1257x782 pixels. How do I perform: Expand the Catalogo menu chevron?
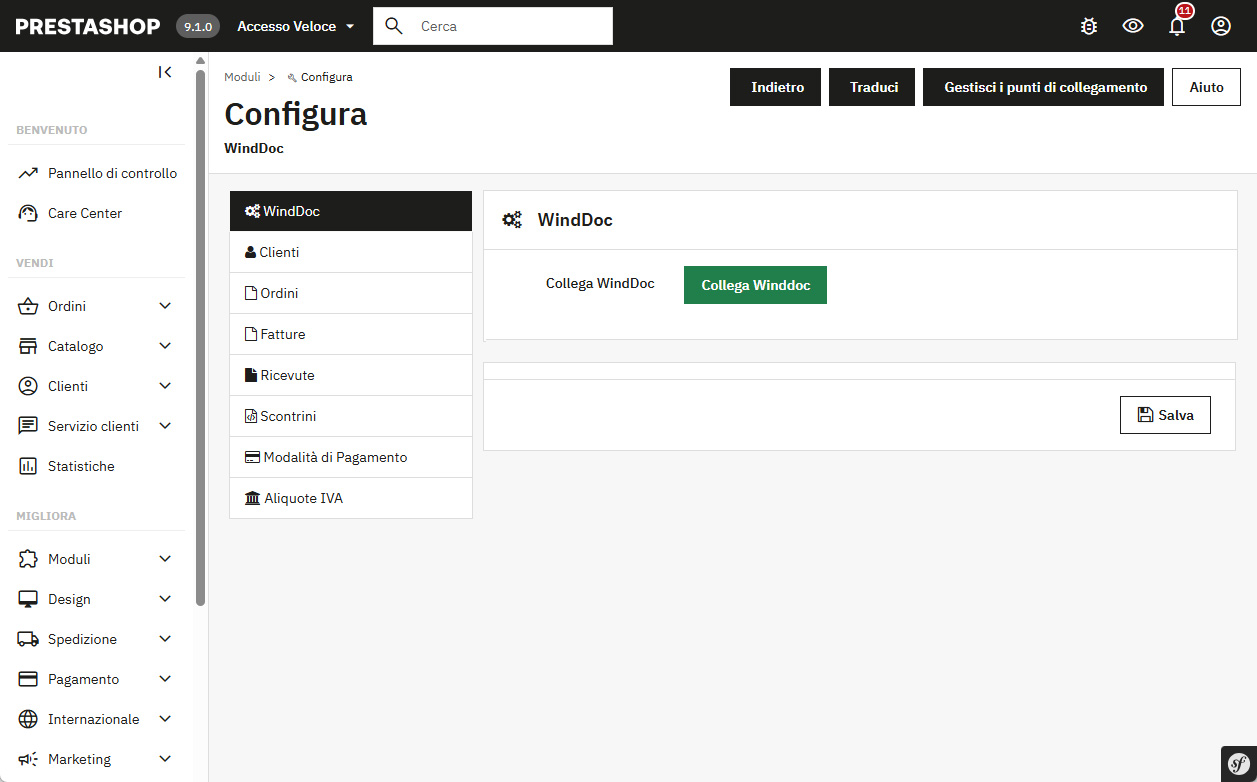tap(165, 346)
